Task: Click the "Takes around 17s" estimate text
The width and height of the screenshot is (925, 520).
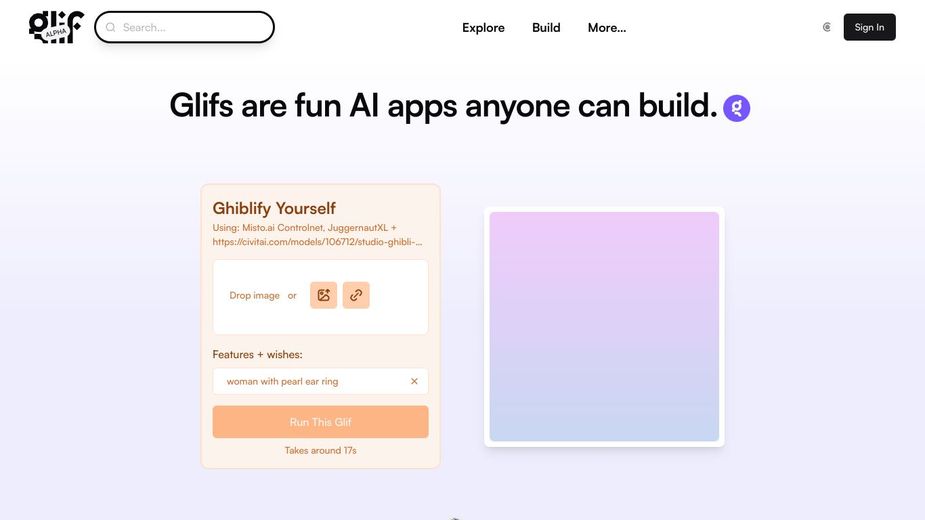Action: click(x=320, y=451)
